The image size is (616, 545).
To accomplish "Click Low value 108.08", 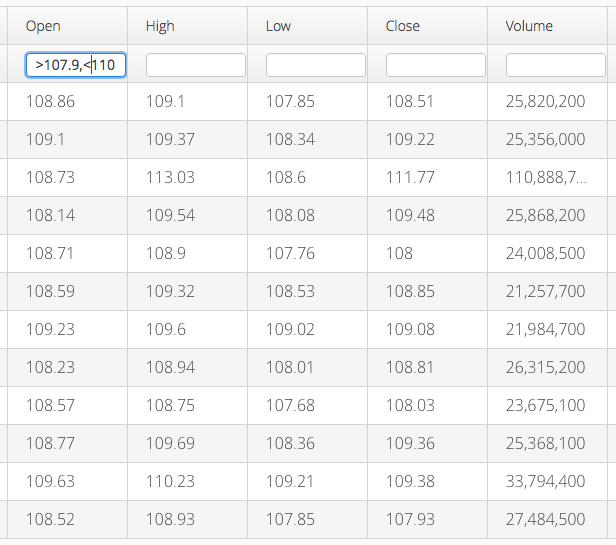I will [290, 215].
